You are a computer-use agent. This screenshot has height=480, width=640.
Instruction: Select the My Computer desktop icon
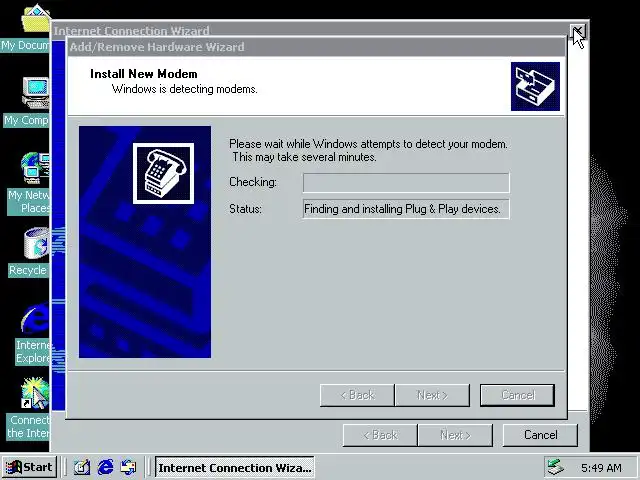pos(36,93)
